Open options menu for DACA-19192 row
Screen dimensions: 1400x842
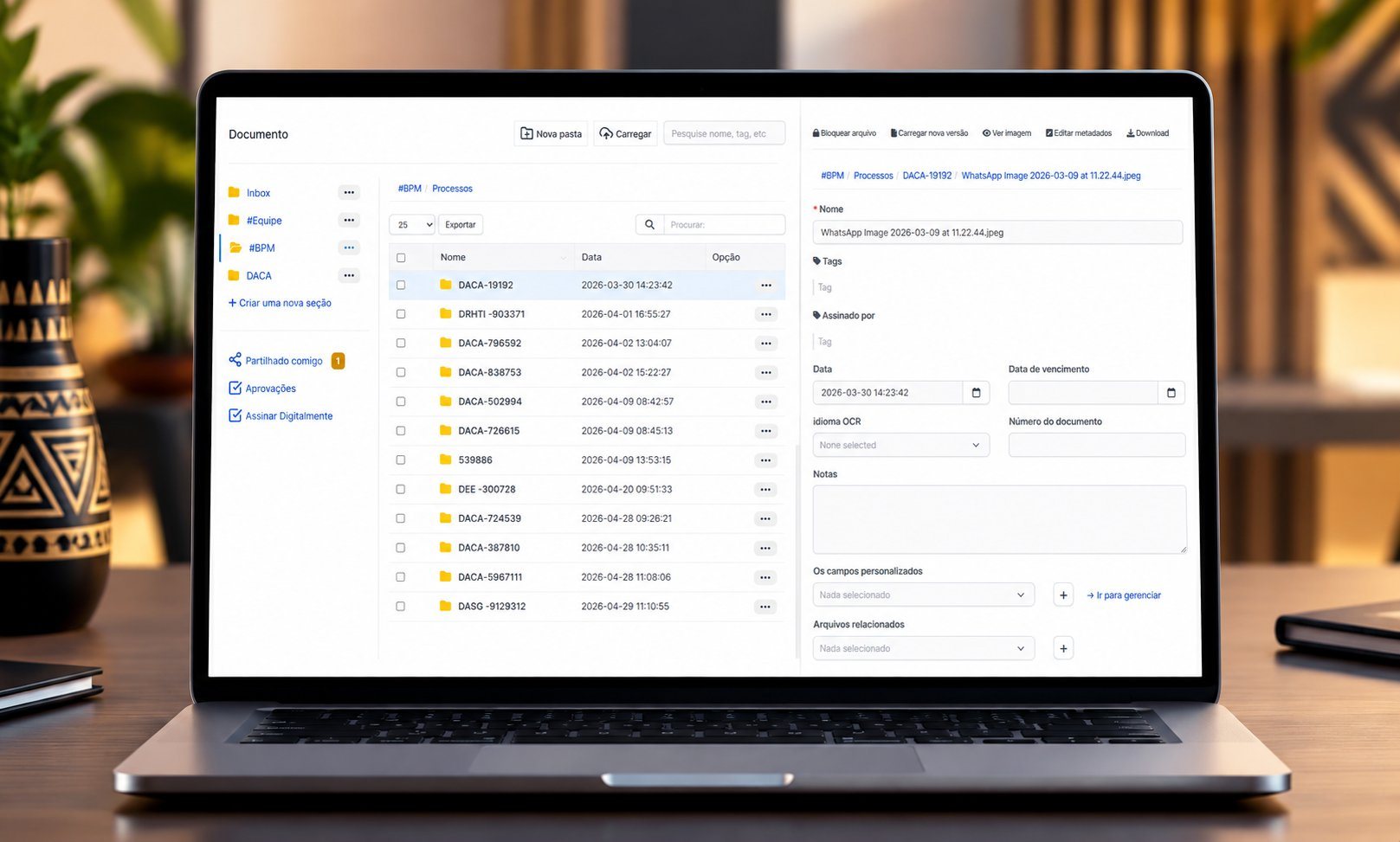click(x=766, y=286)
